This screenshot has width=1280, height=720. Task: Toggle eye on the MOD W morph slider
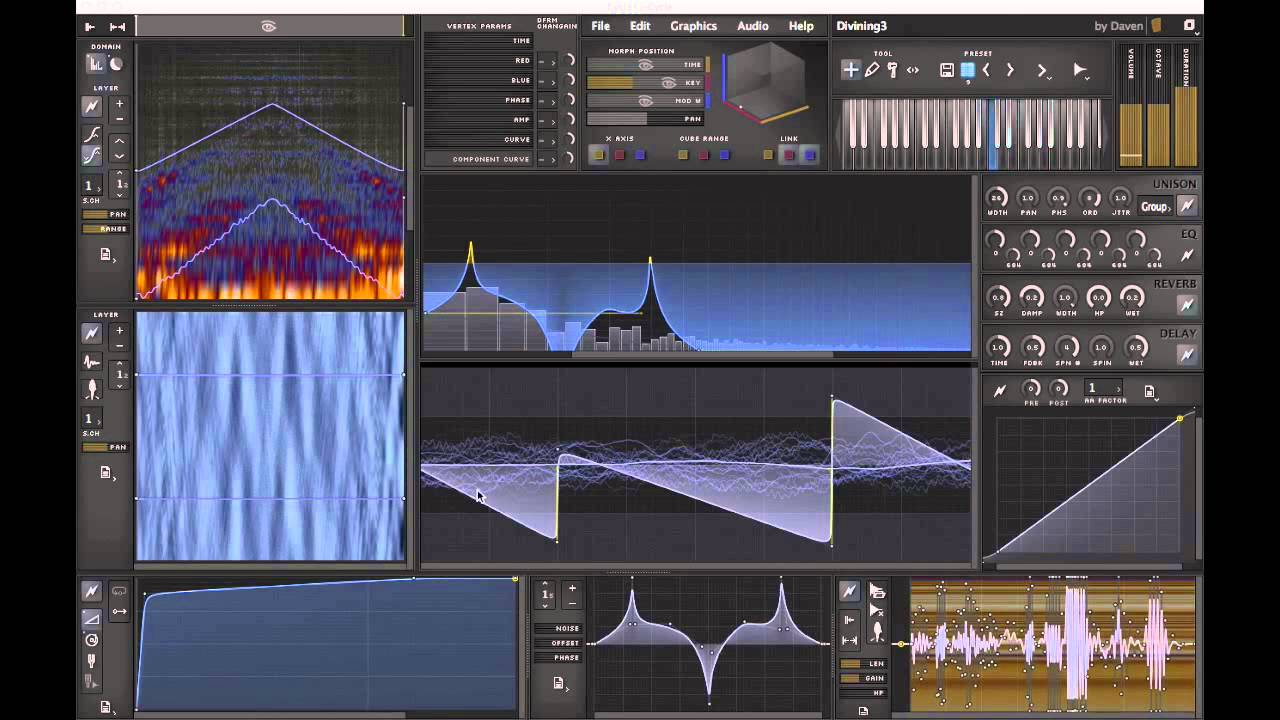[x=645, y=101]
